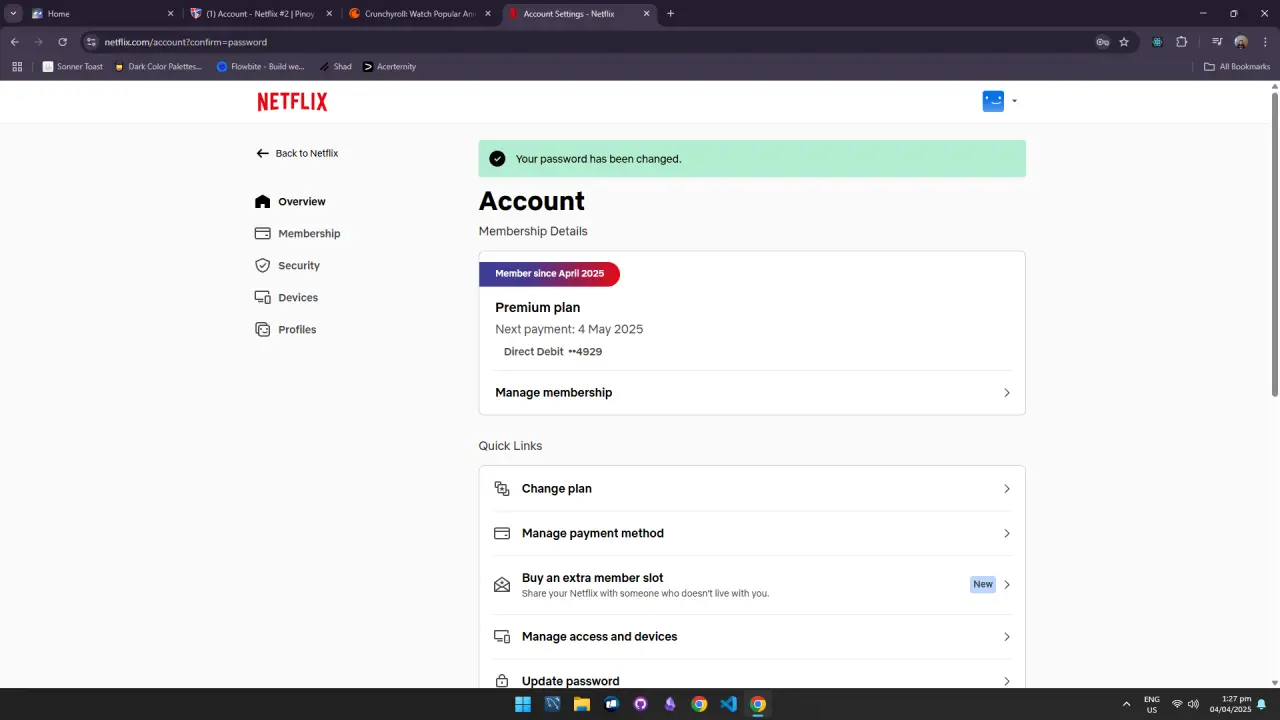Open Manage membership
This screenshot has width=1280, height=720.
pyautogui.click(x=752, y=393)
